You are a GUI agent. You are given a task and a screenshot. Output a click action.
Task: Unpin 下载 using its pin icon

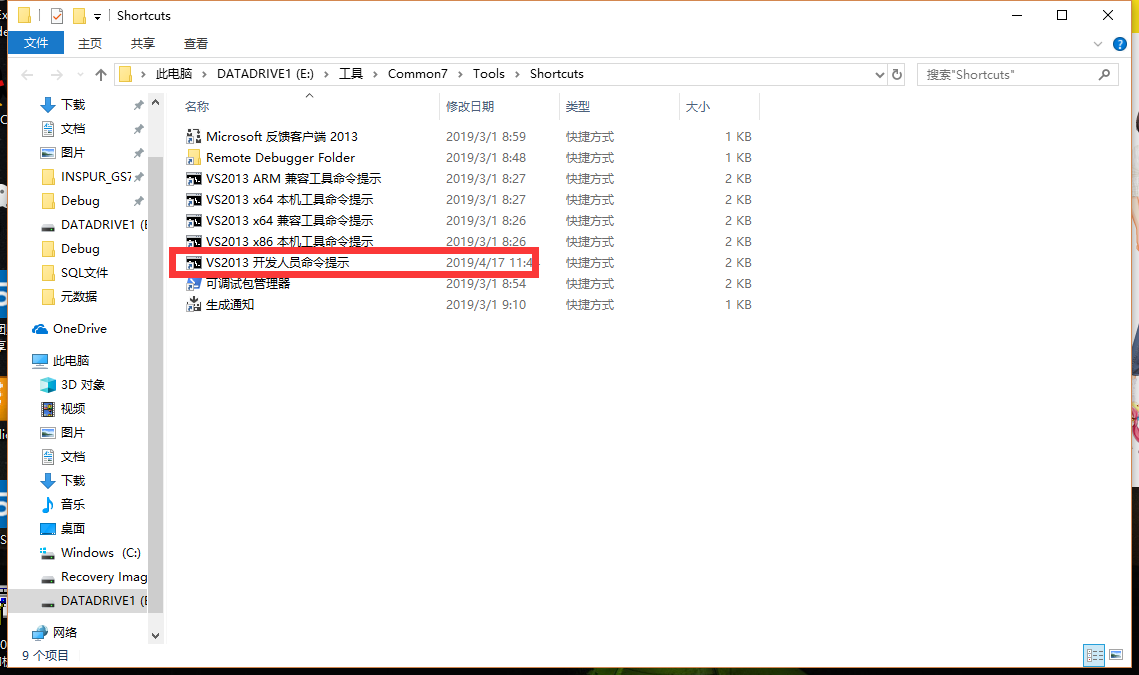coord(138,105)
